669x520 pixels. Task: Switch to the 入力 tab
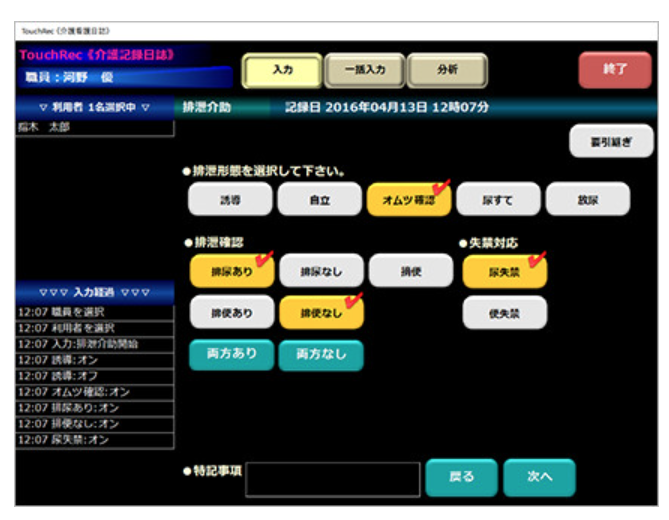(281, 70)
